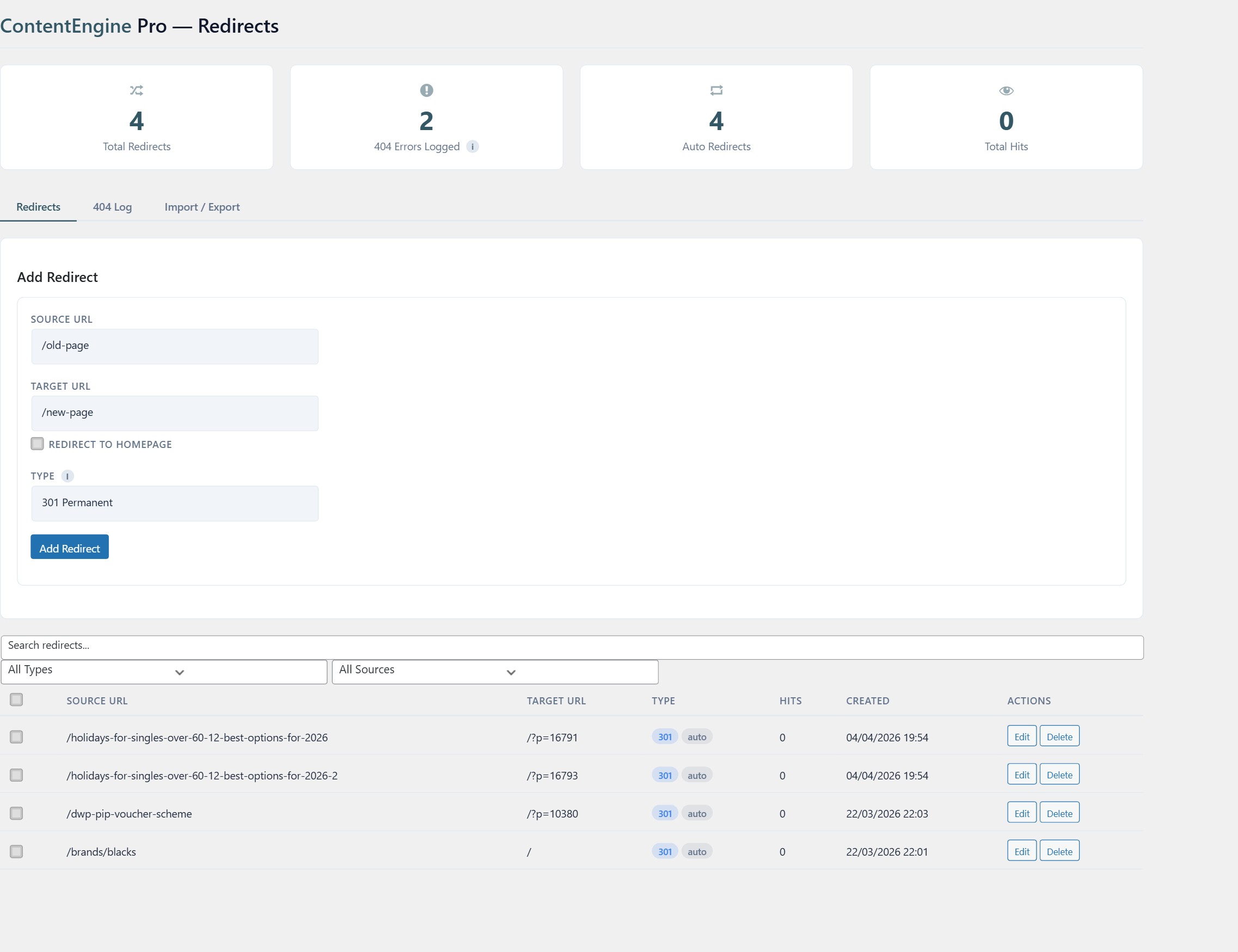Open the All Sources filter dropdown
Screen dimensions: 1238x952
(x=494, y=672)
